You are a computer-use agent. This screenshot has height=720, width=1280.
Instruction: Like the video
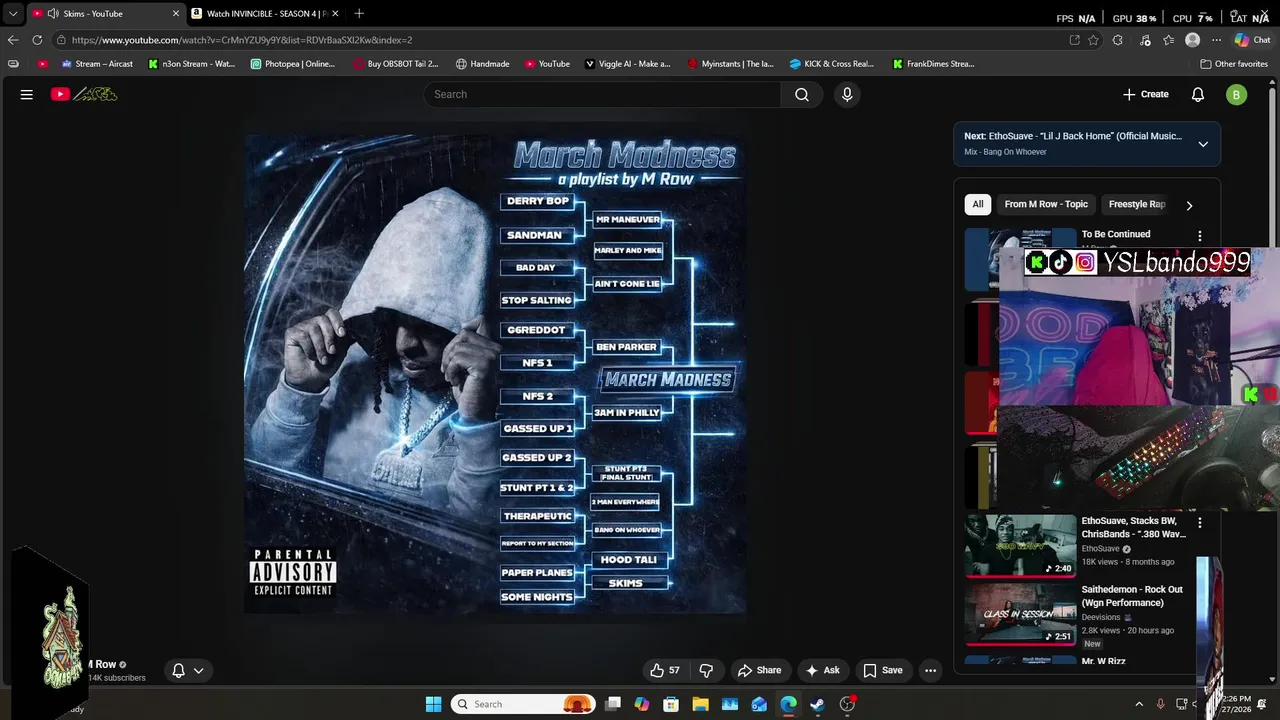[665, 670]
